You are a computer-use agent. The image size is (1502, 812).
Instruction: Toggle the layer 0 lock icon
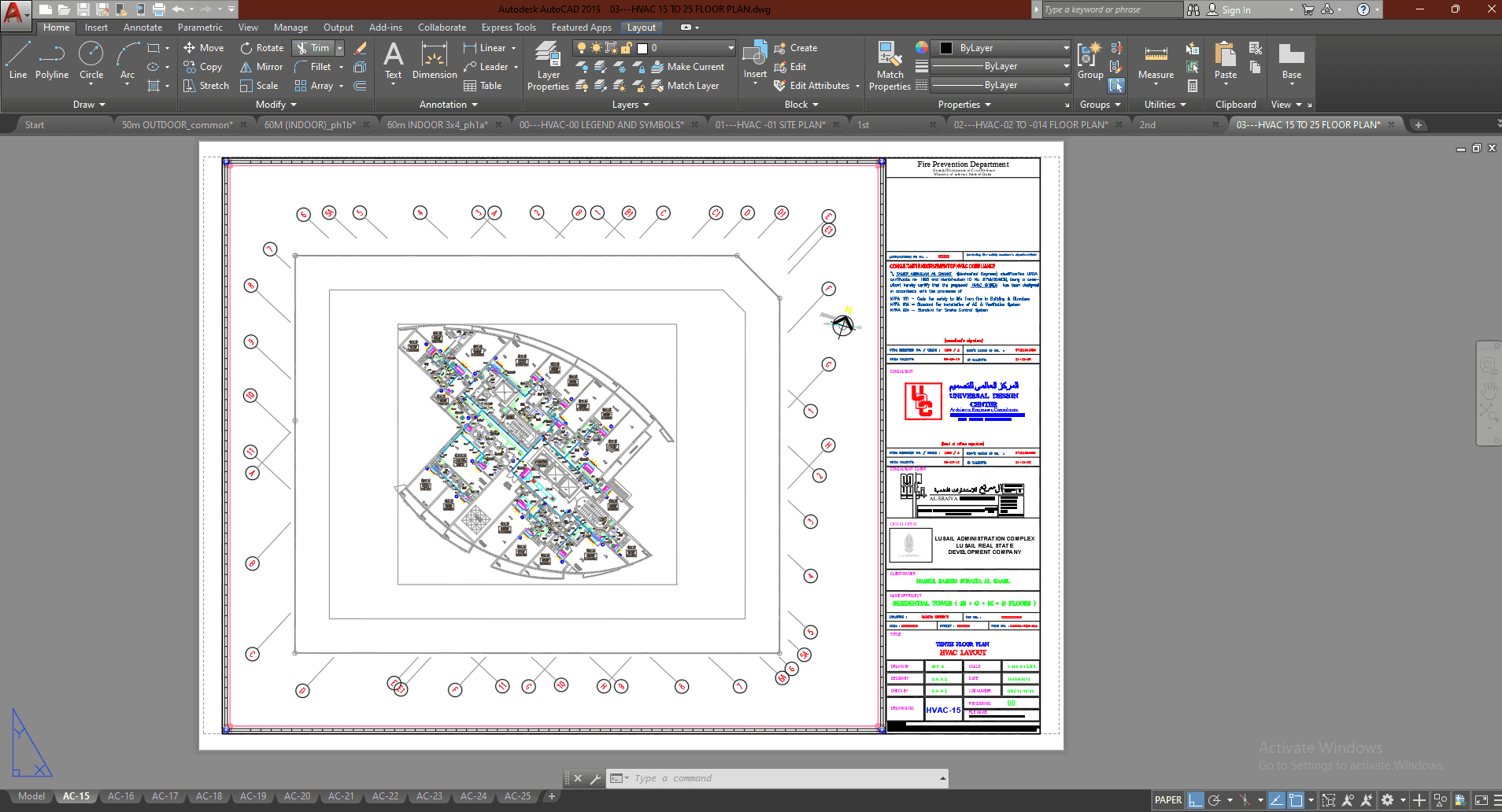pos(627,48)
